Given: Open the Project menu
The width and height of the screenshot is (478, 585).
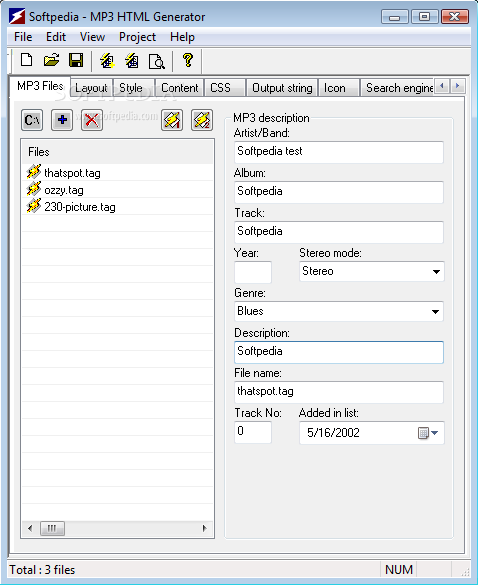Looking at the screenshot, I should click(x=137, y=37).
